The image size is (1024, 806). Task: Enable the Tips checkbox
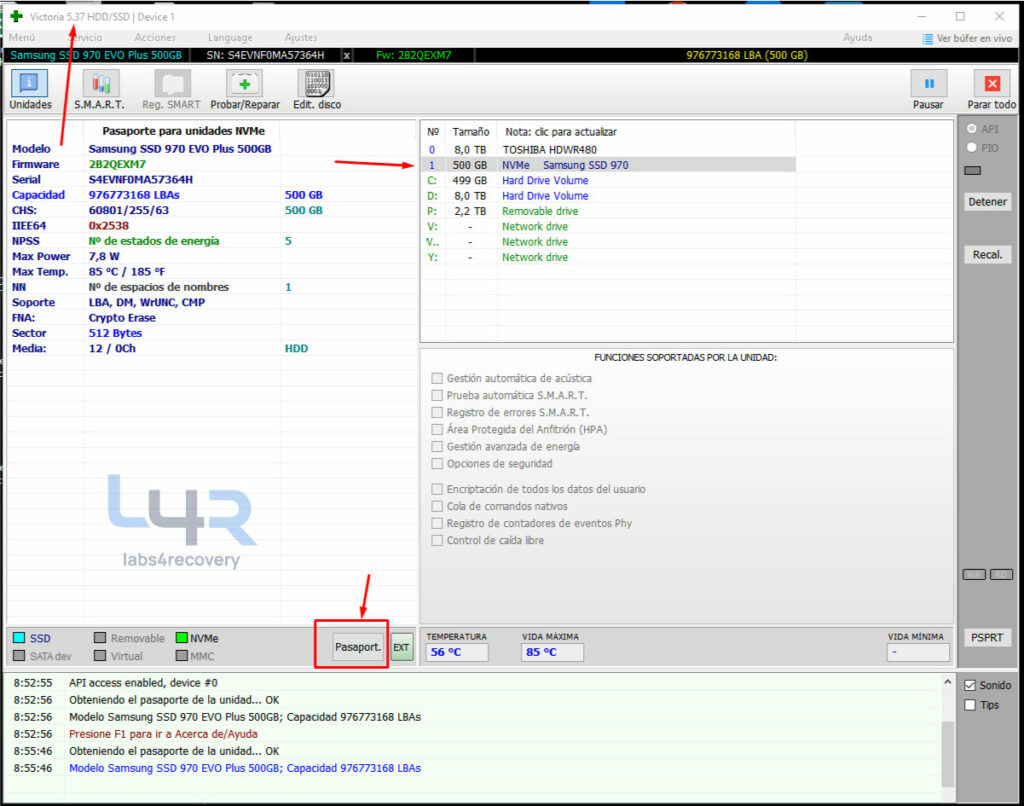tap(970, 705)
